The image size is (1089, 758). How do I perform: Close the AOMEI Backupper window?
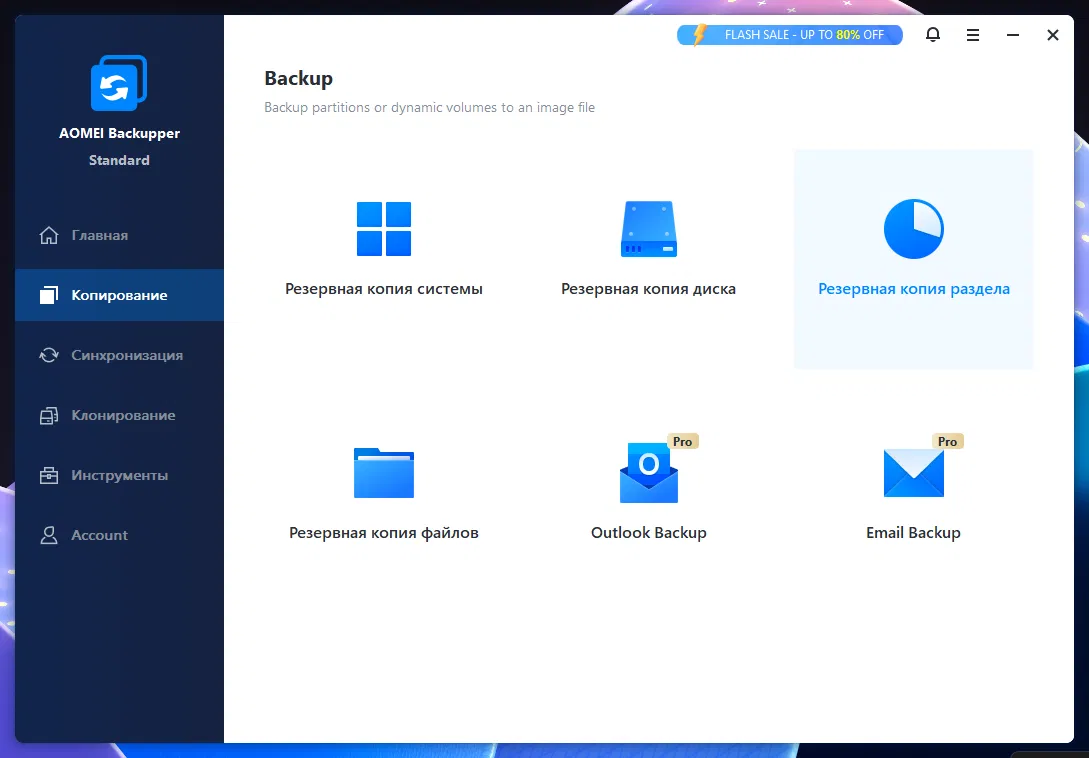coord(1053,35)
